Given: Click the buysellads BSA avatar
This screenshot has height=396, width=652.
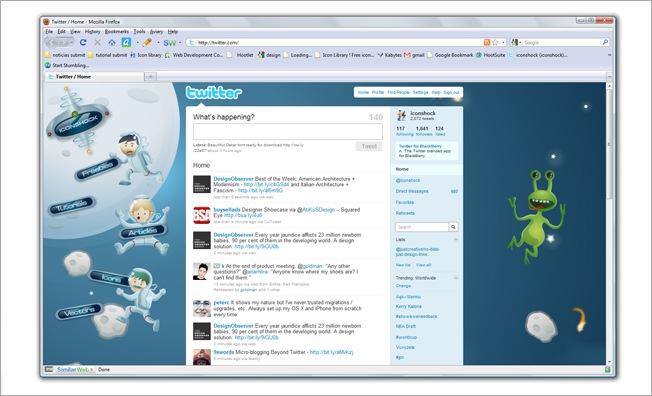Looking at the screenshot, I should [x=202, y=215].
